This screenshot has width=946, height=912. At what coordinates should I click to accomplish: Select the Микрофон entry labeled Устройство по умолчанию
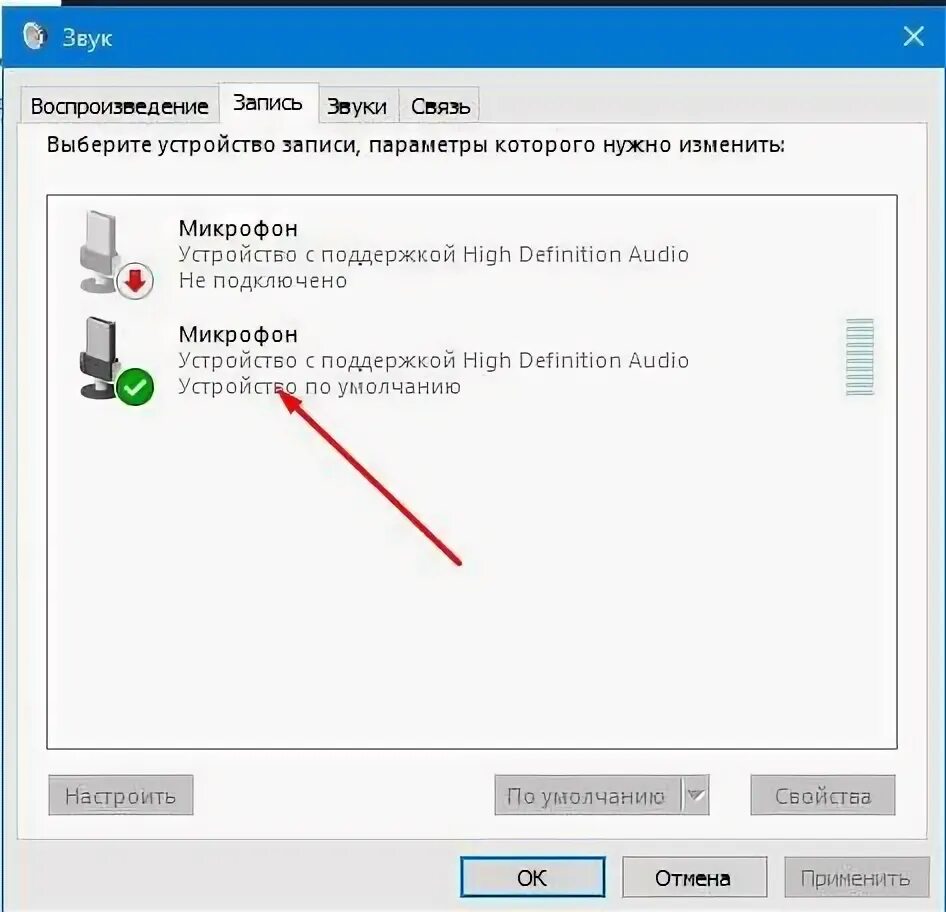[472, 360]
